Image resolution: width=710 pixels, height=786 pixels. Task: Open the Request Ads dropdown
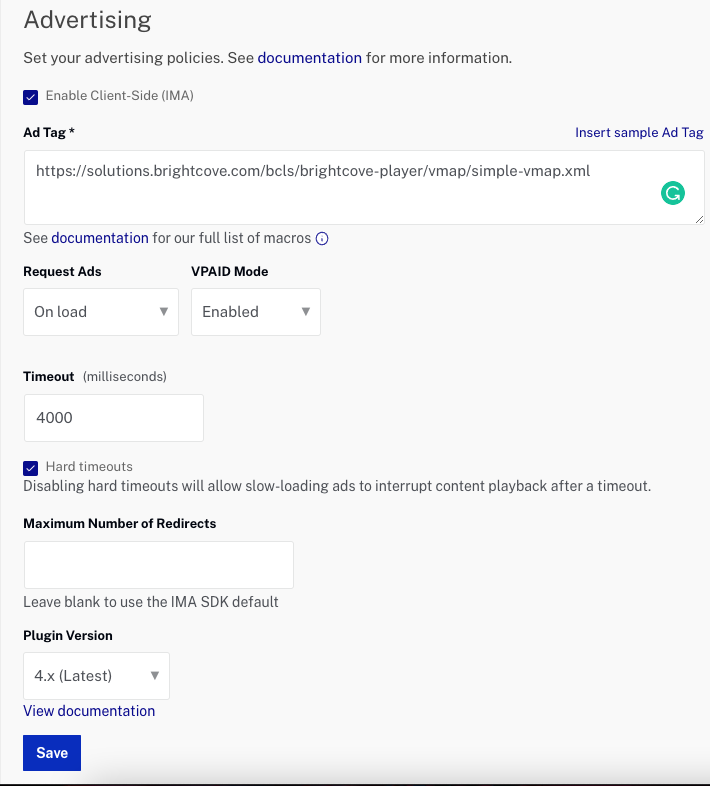pos(100,312)
